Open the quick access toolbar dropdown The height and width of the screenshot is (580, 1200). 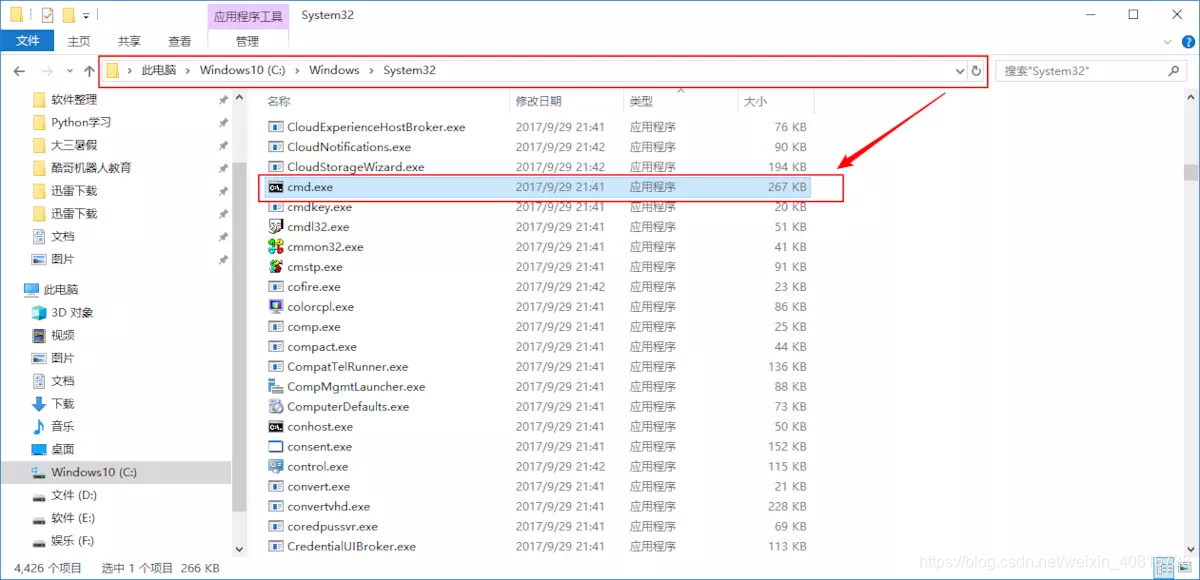86,16
